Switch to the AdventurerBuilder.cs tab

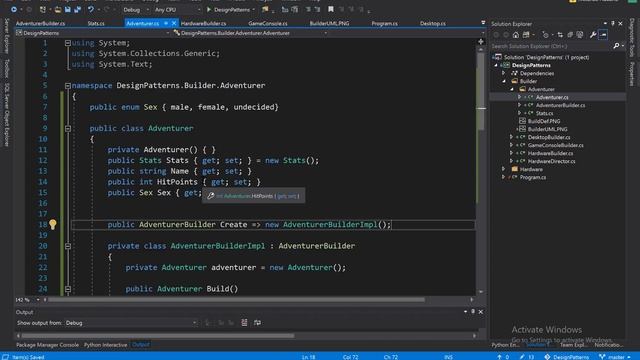pyautogui.click(x=40, y=23)
